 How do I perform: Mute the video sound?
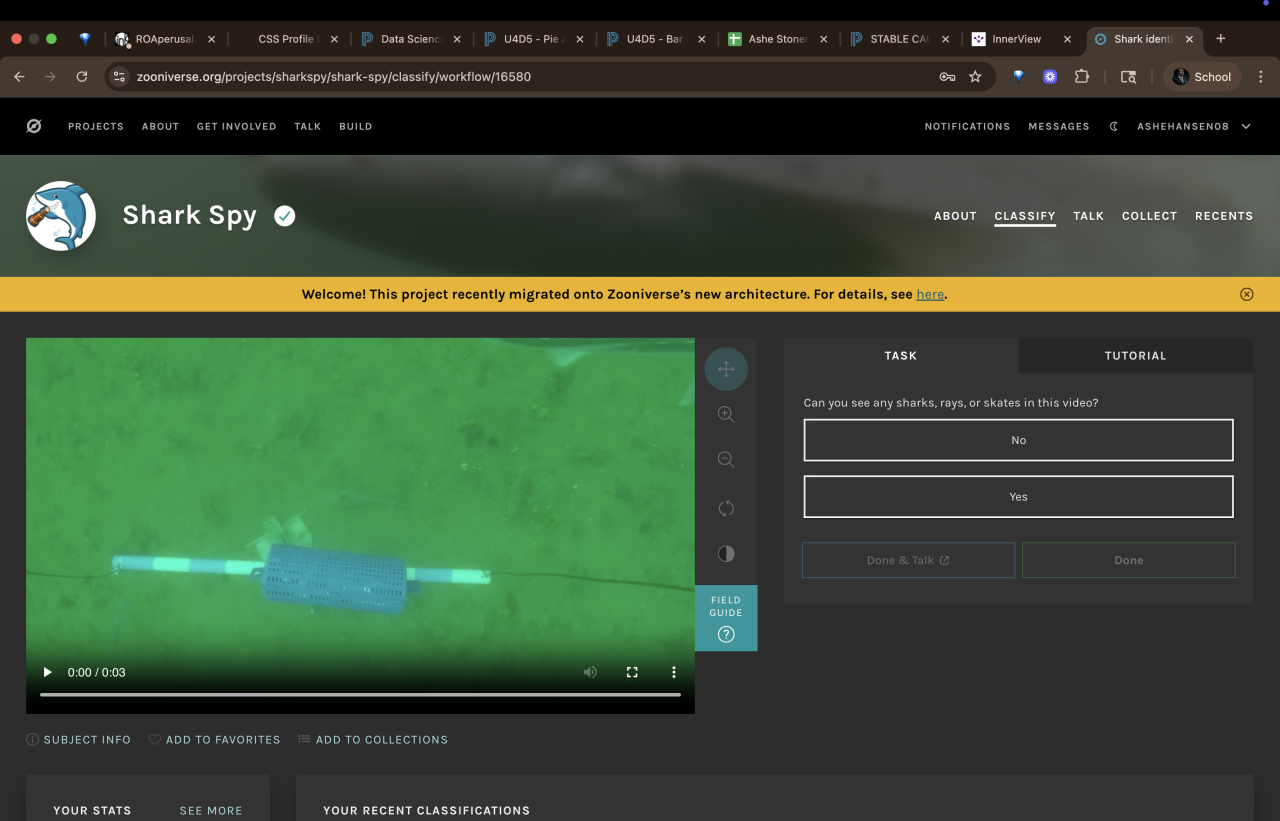click(590, 672)
